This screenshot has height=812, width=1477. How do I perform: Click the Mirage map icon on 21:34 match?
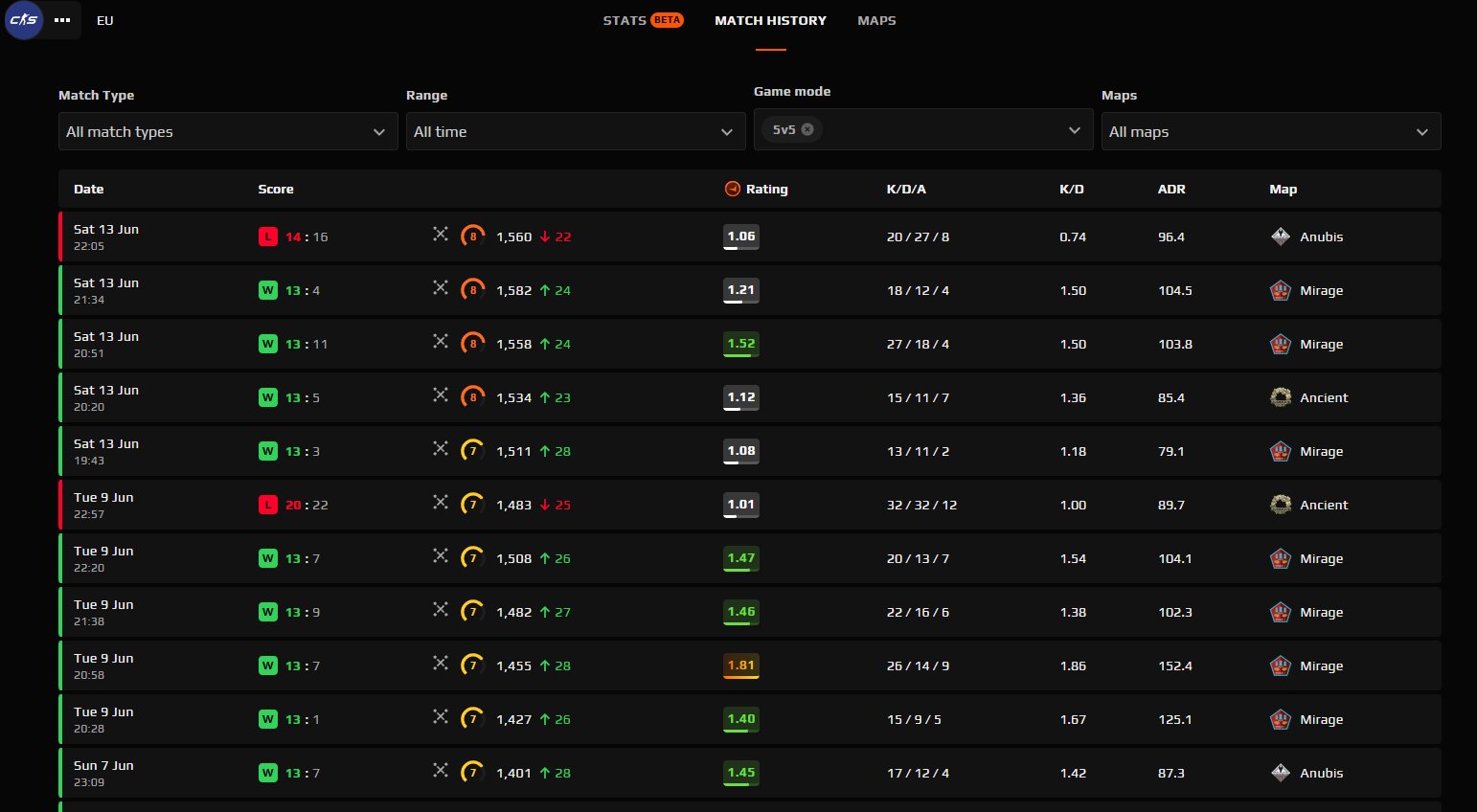click(1281, 290)
